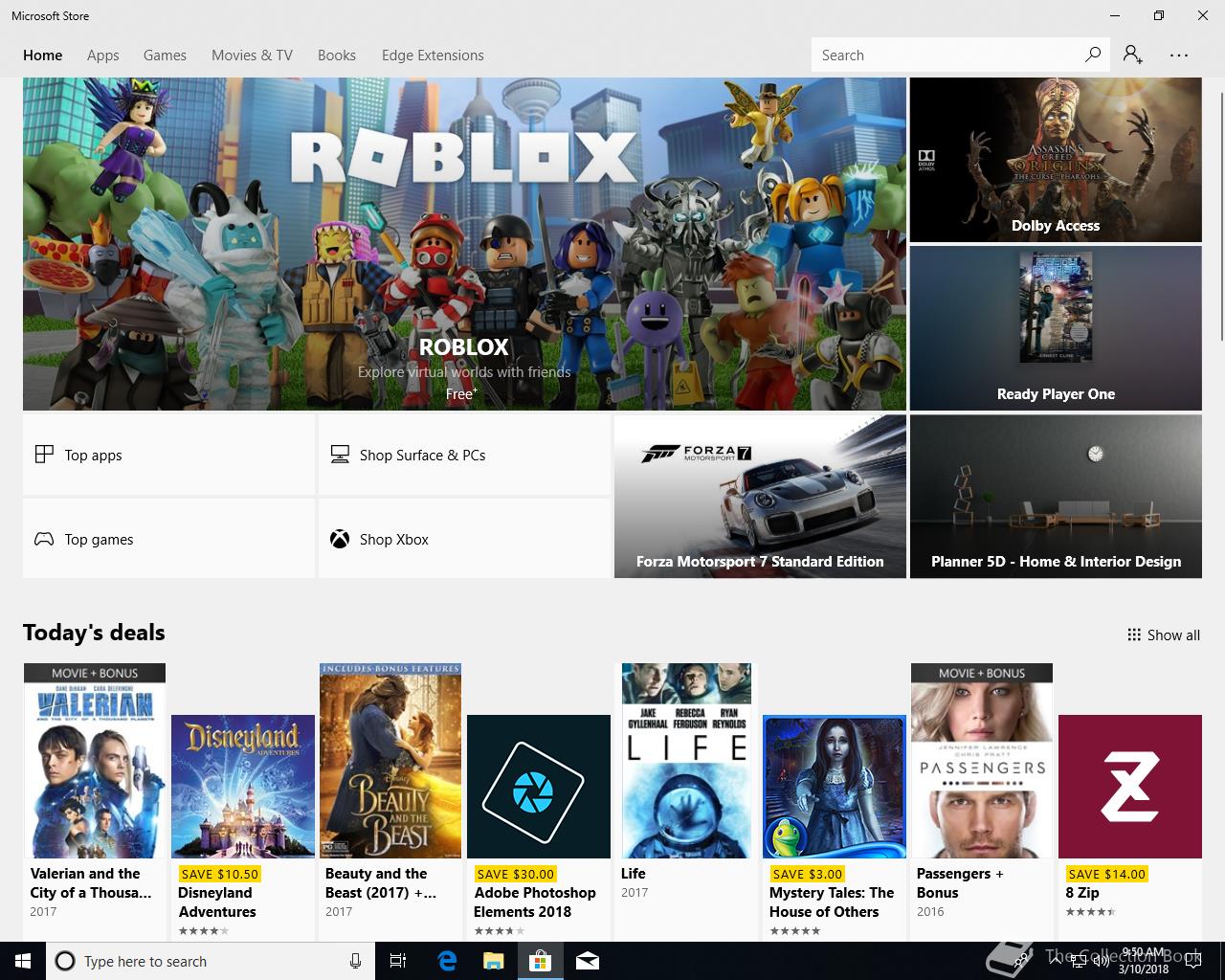Click the Top apps grid icon
The image size is (1225, 980).
coord(44,455)
